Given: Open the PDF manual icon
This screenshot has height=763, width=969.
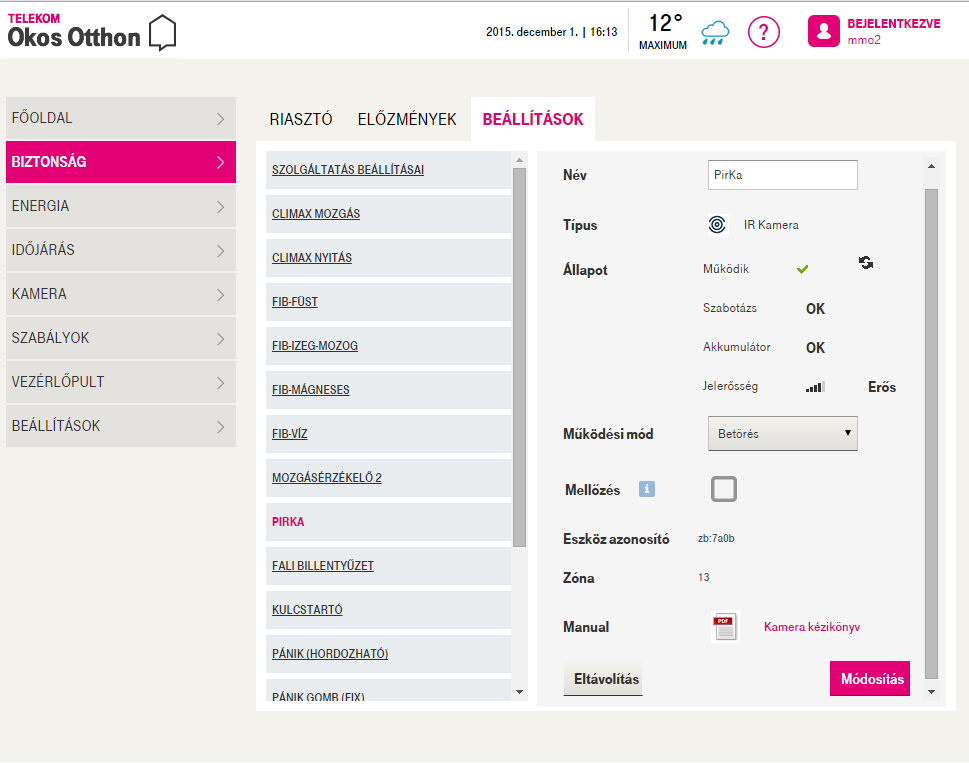Looking at the screenshot, I should click(725, 627).
